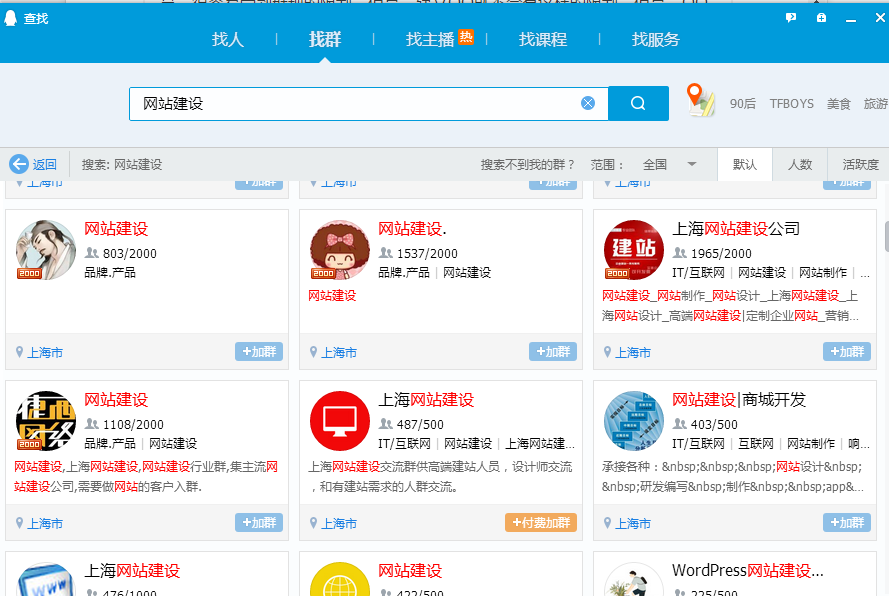This screenshot has height=596, width=889.
Task: Click the QQ penguin logo icon
Action: (x=10, y=18)
